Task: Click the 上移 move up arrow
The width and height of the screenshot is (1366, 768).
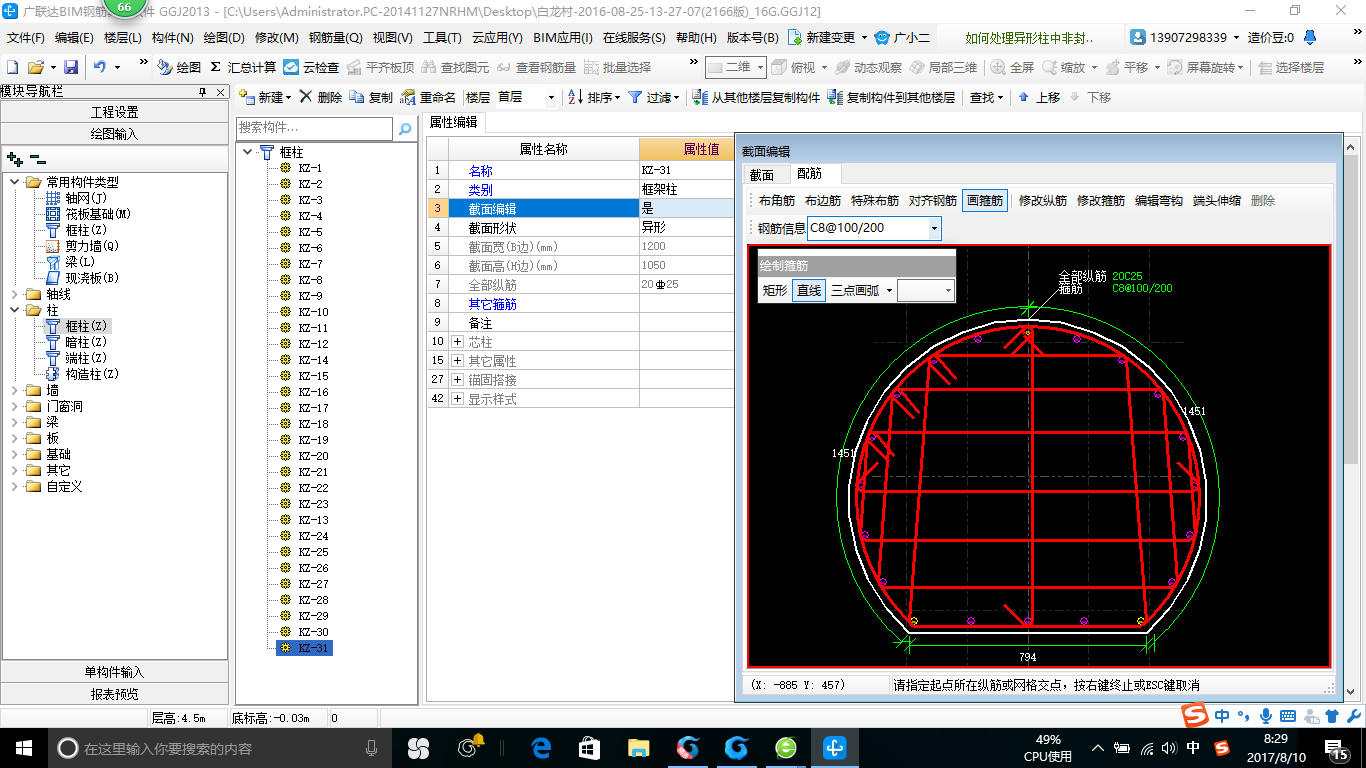Action: pos(1023,97)
